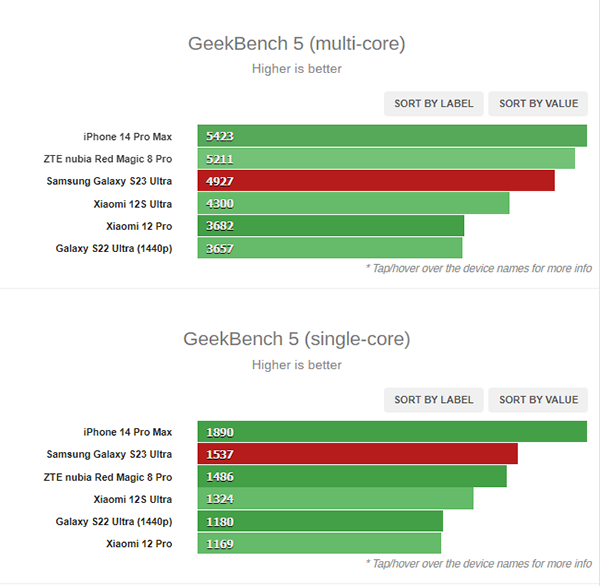Click Xiaomi 12 Pro label in multi-core chart

point(139,226)
